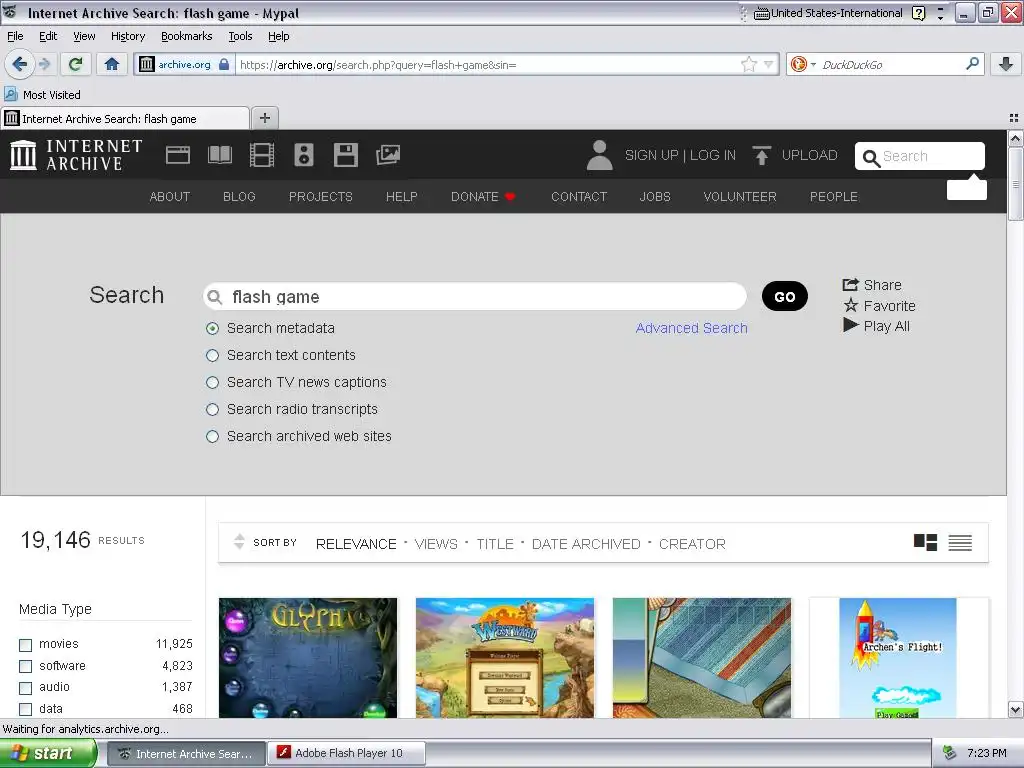Image resolution: width=1024 pixels, height=768 pixels.
Task: Check the audio media type filter
Action: pos(25,688)
